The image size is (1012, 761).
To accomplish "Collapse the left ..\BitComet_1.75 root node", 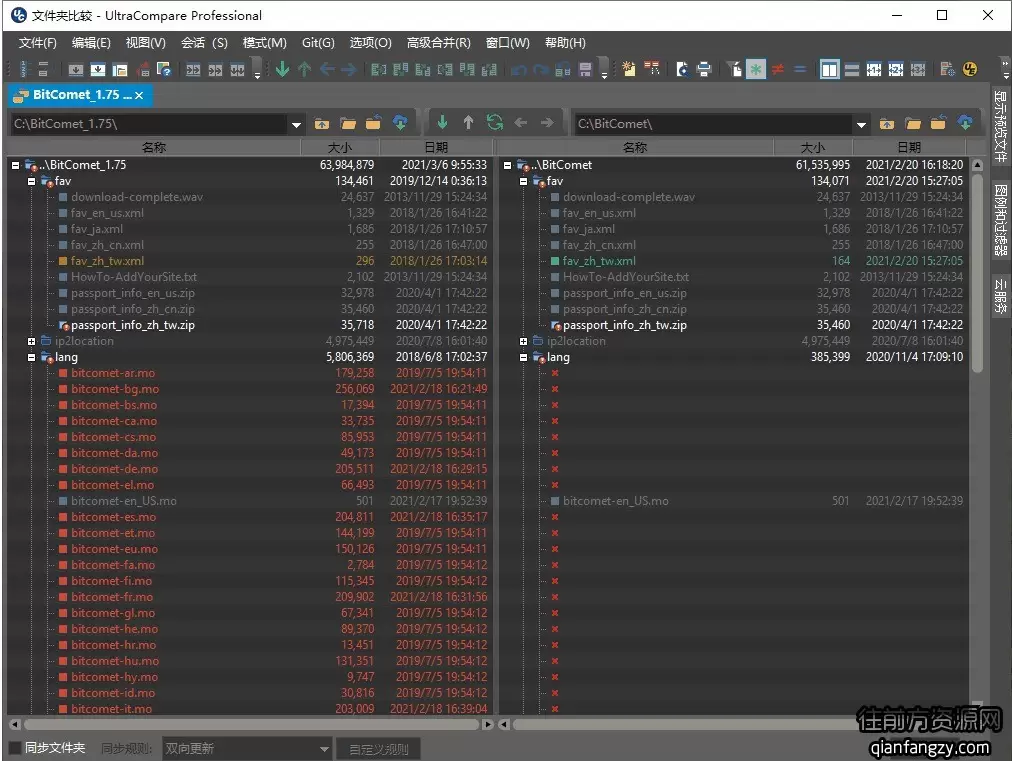I will pyautogui.click(x=15, y=165).
